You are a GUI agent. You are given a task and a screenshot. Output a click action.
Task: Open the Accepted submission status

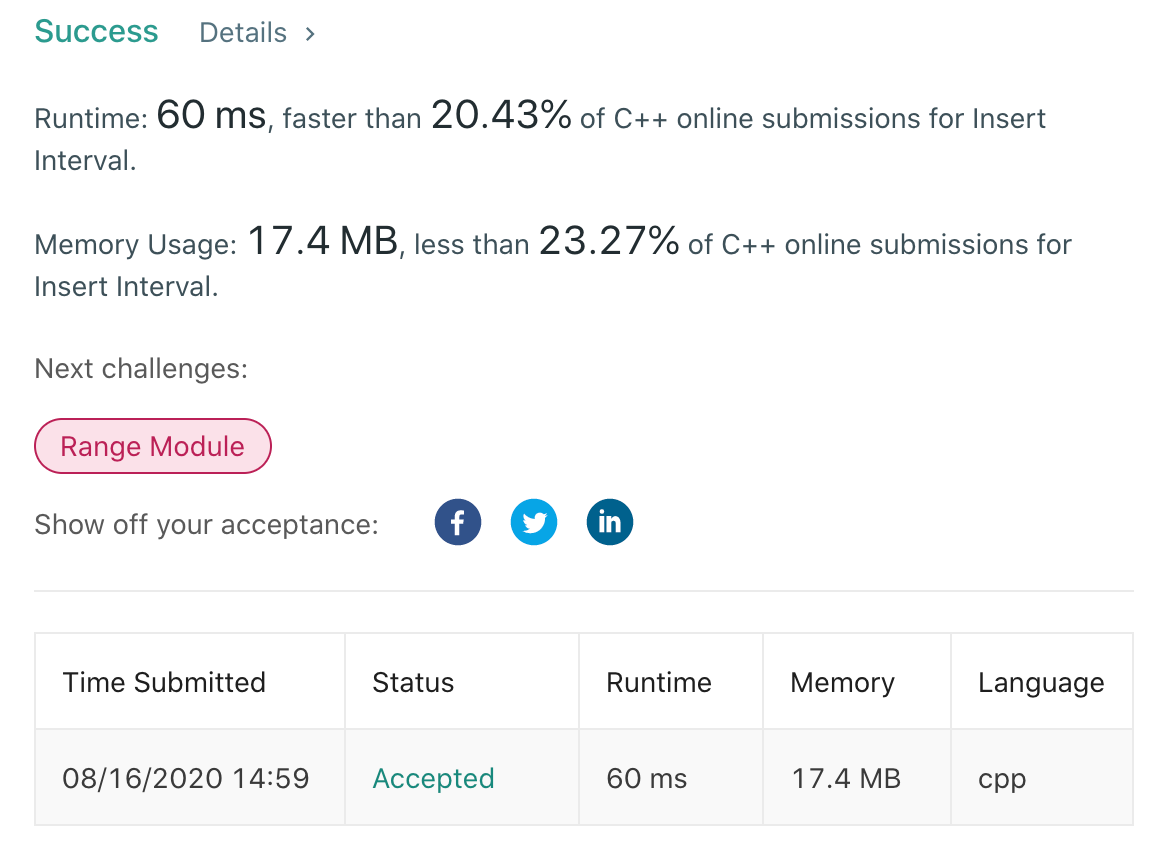pyautogui.click(x=433, y=778)
